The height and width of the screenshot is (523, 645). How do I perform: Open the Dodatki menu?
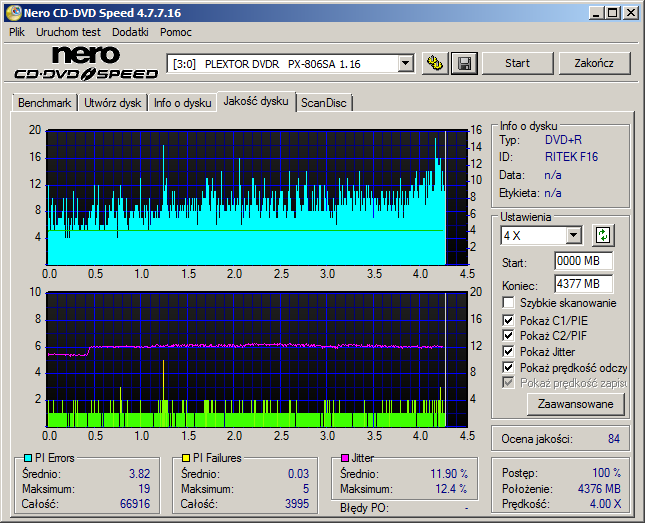tap(130, 32)
